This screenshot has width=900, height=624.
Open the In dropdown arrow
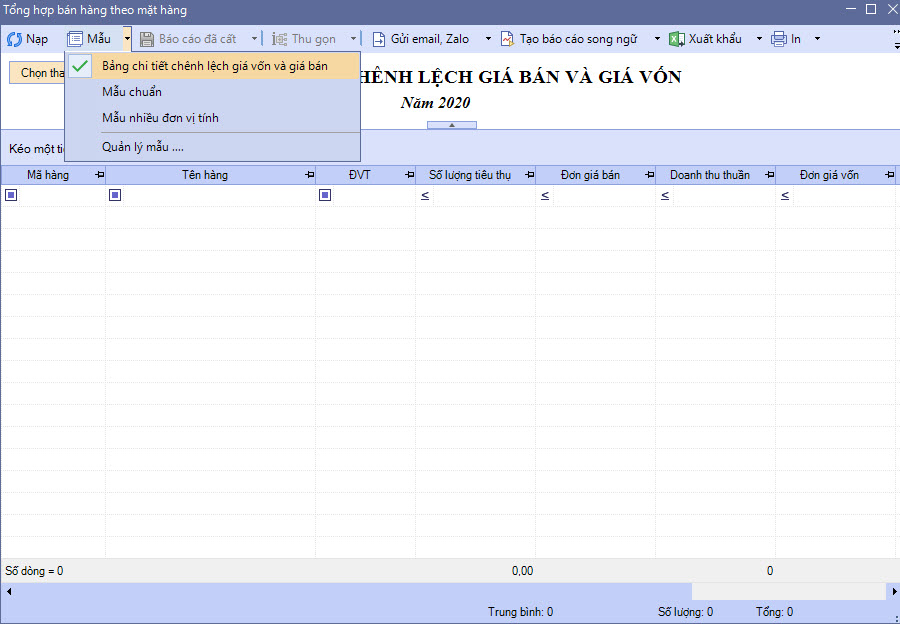(x=817, y=39)
